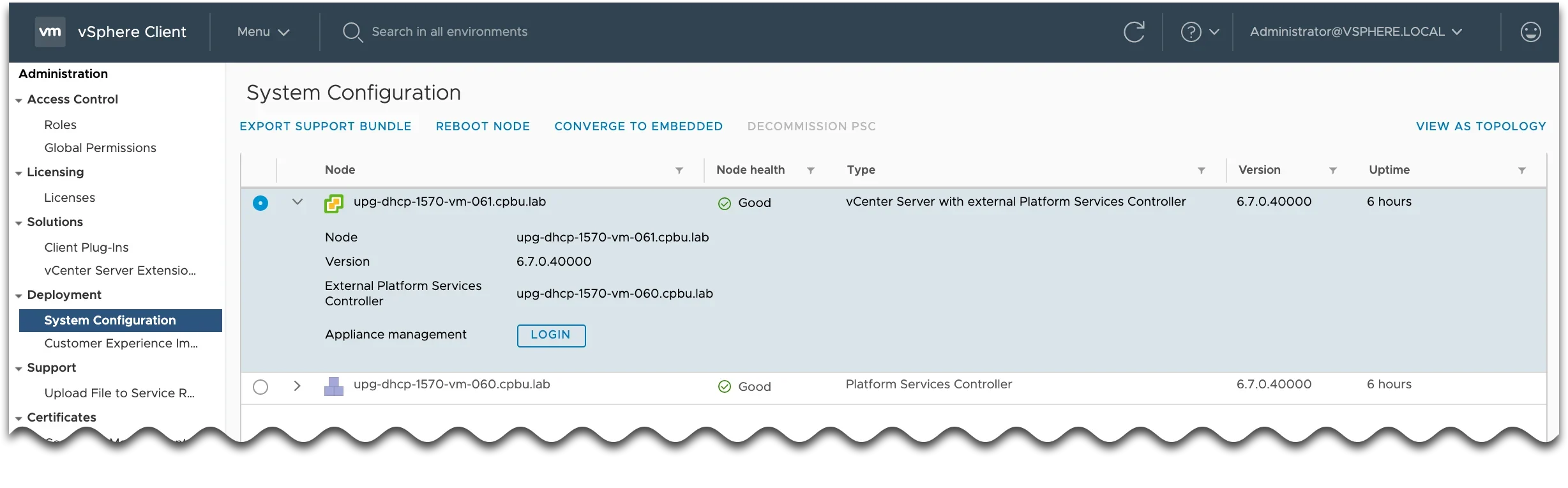This screenshot has height=488, width=1568.
Task: Collapse the Certificates section
Action: click(x=19, y=419)
